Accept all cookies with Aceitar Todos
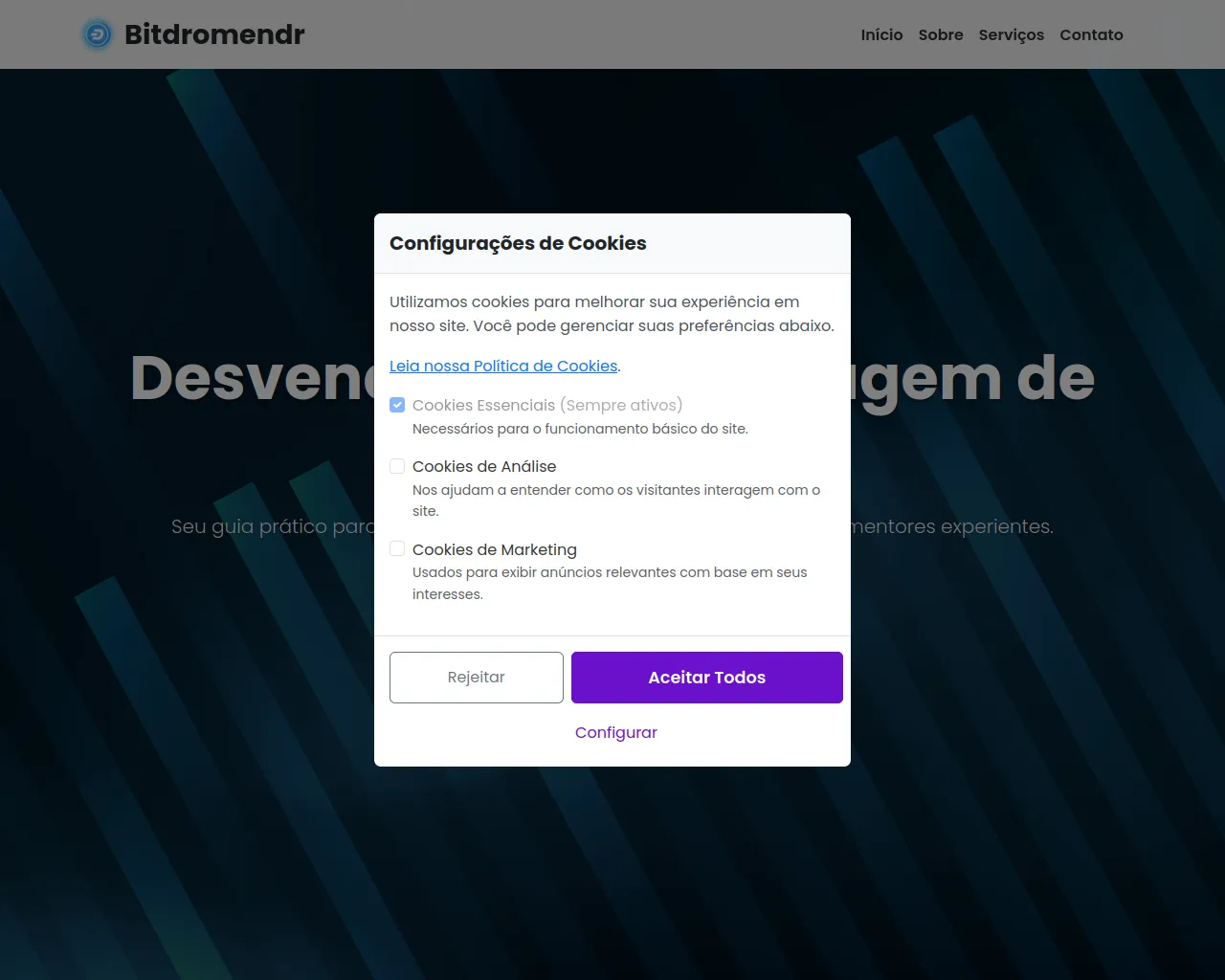 (x=707, y=678)
